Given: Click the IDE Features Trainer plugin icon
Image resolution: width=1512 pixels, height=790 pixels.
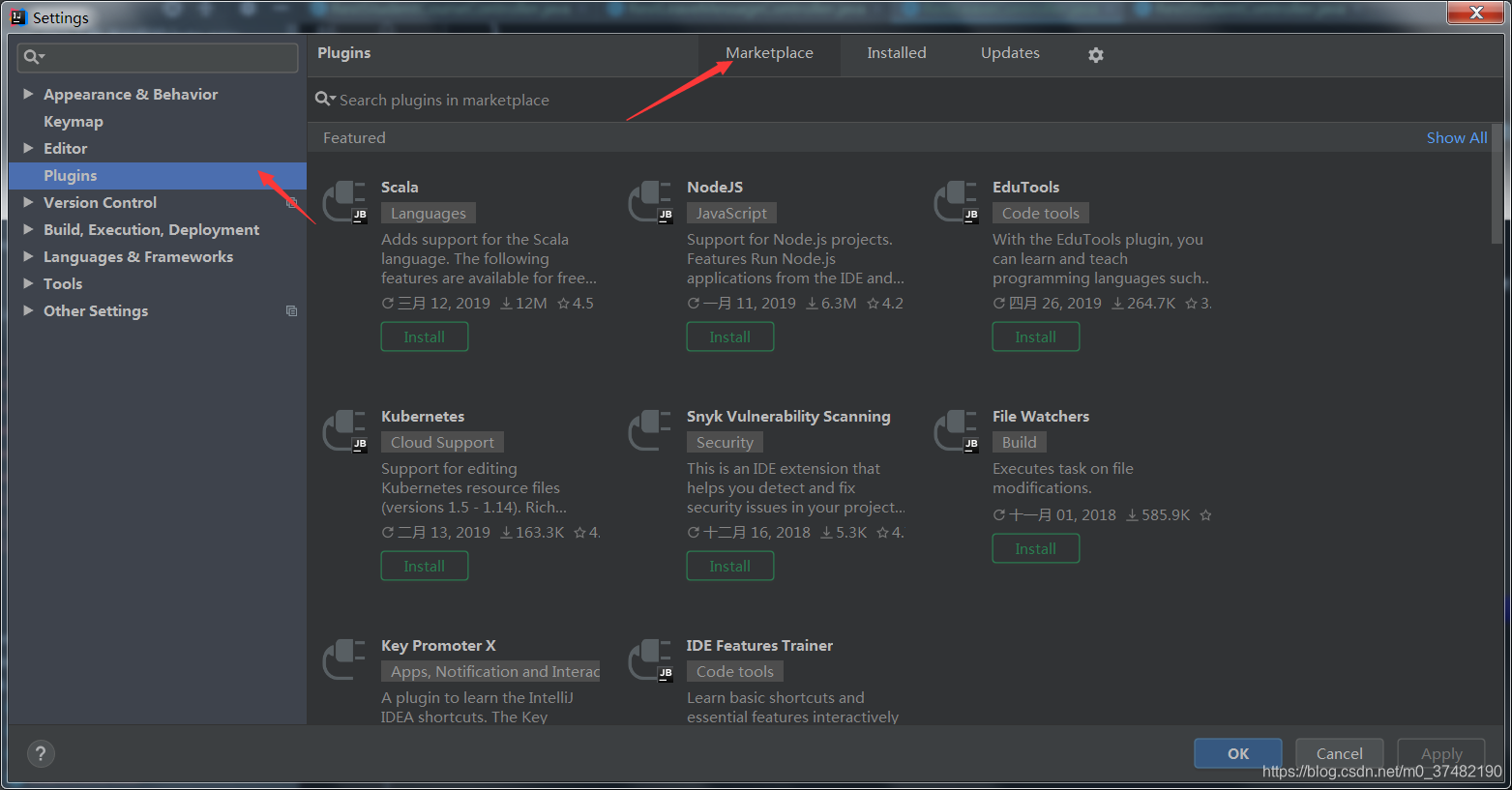Looking at the screenshot, I should [651, 660].
